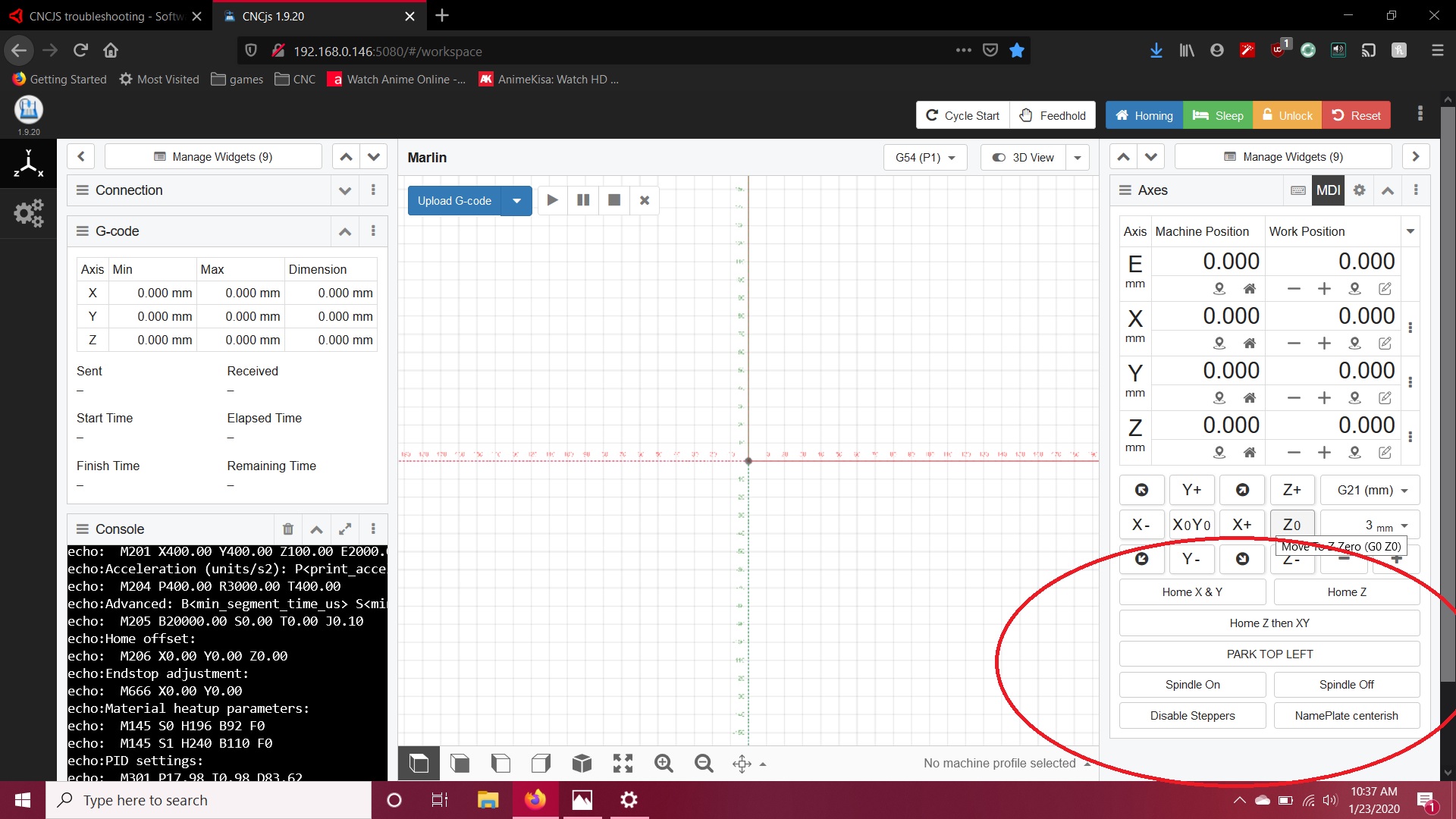The image size is (1456, 819).
Task: Click the zoom out magnifier icon
Action: [x=704, y=764]
